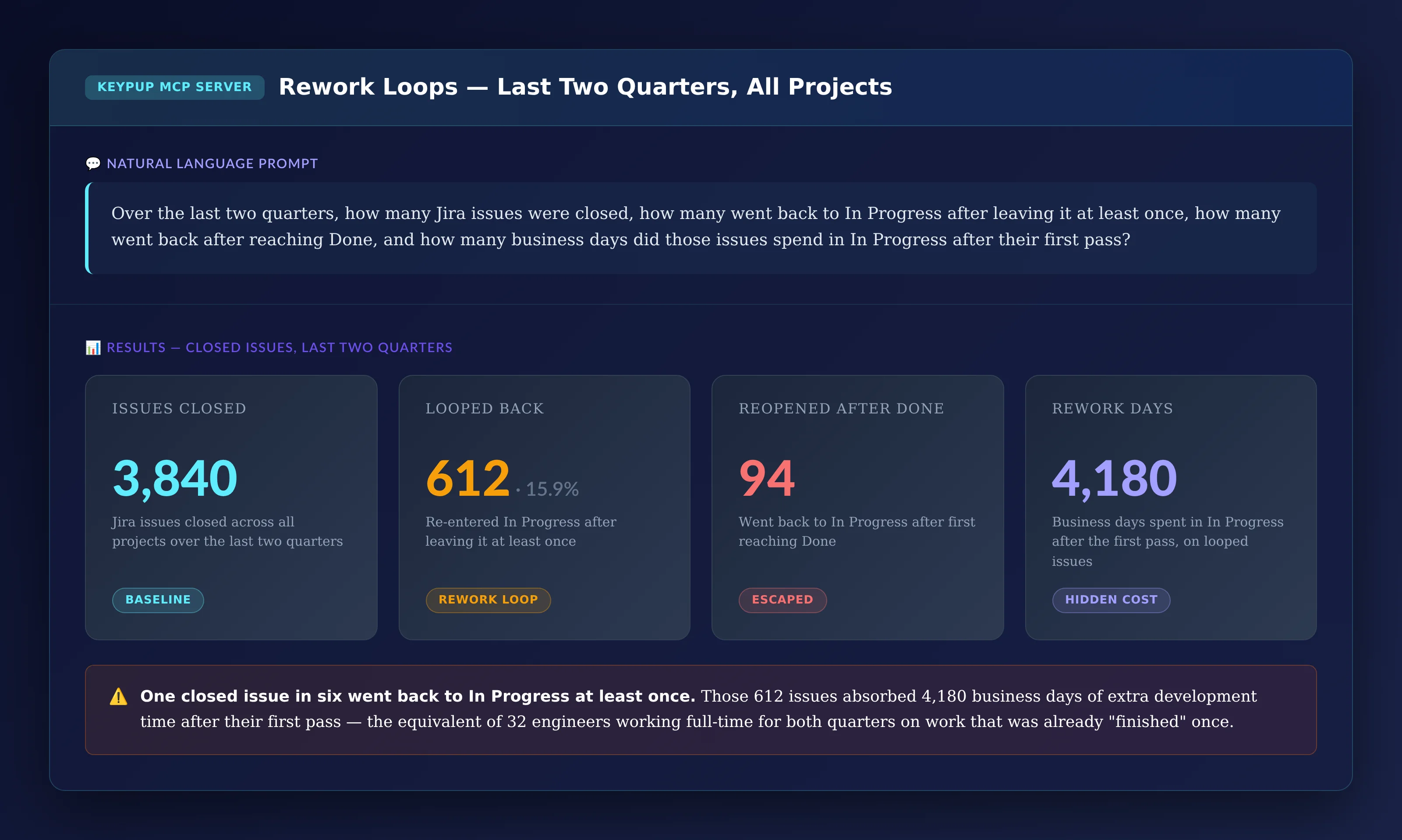Viewport: 1402px width, 840px height.
Task: Click the speech bubble prompt icon
Action: 93,164
